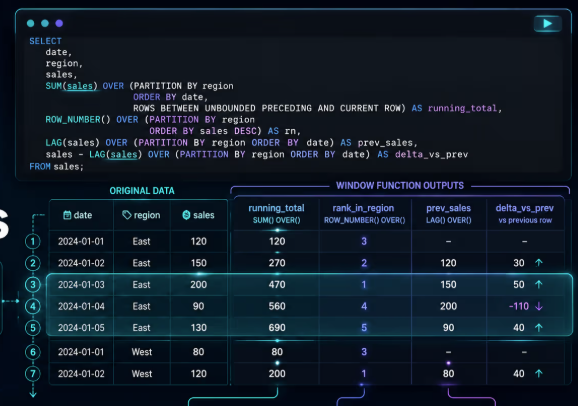Viewport: 578px width, 406px height.
Task: Click the calendar icon in date header
Action: pyautogui.click(x=67, y=215)
